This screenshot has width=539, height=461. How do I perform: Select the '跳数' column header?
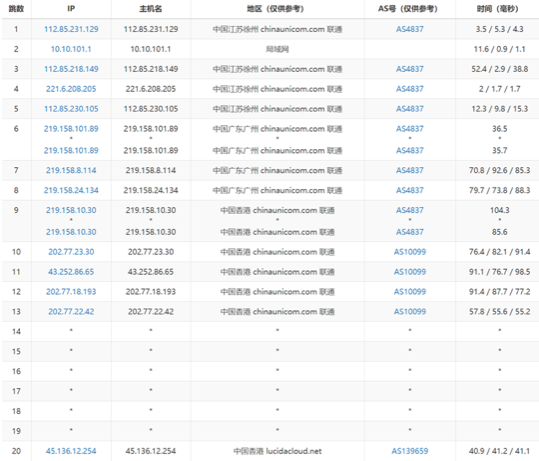click(x=16, y=9)
